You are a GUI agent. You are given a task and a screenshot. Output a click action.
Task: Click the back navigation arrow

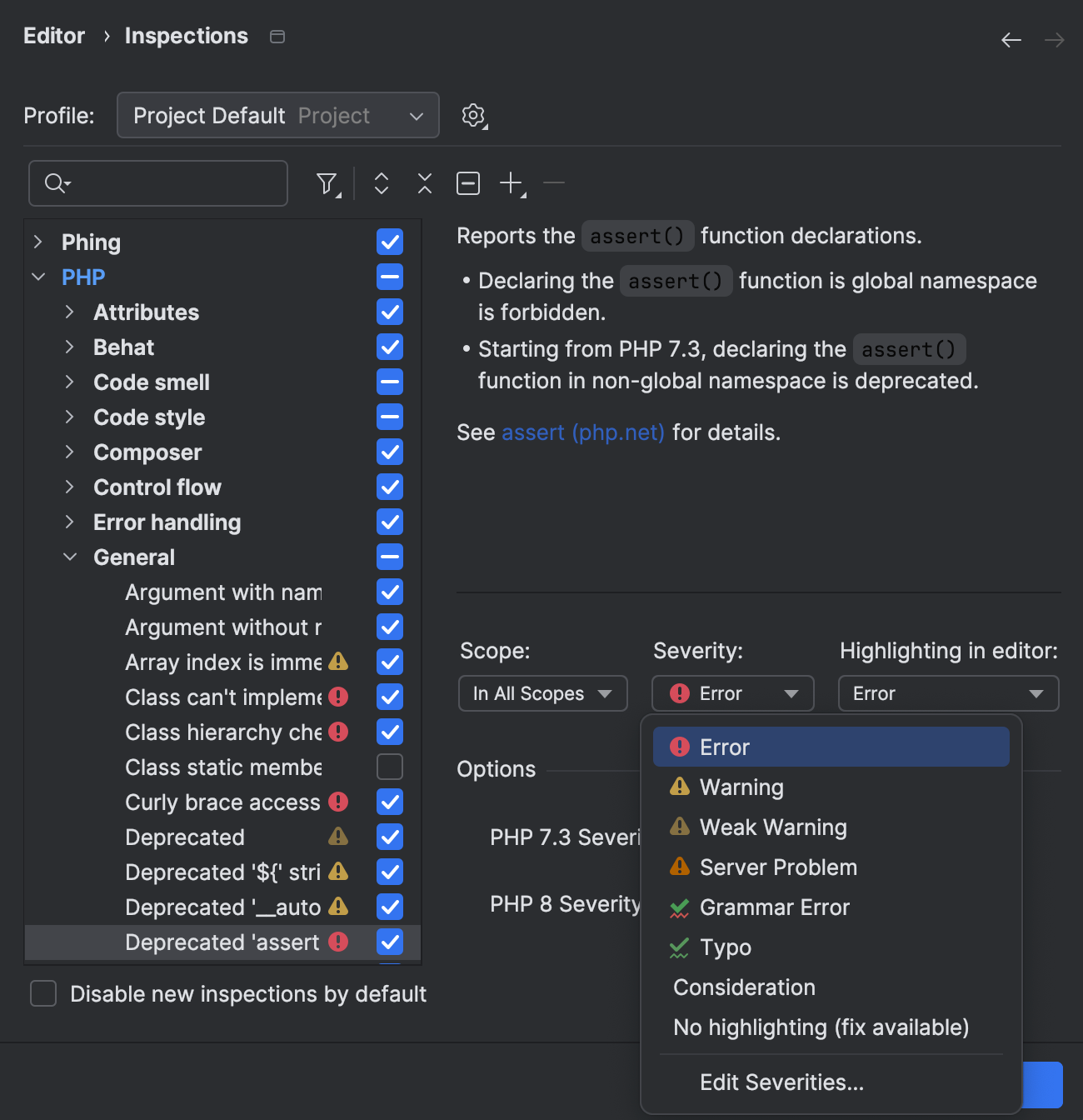pyautogui.click(x=1011, y=40)
